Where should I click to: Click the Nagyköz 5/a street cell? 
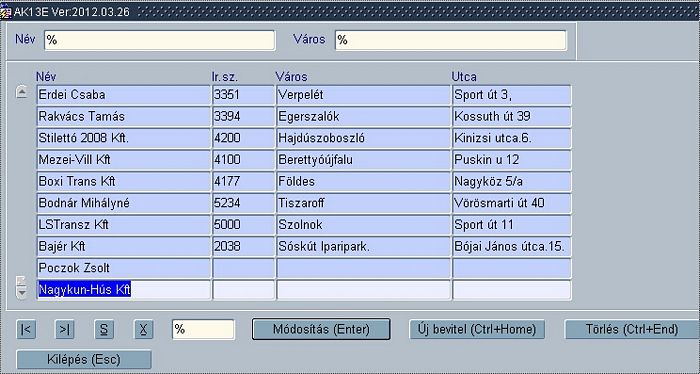pyautogui.click(x=512, y=182)
